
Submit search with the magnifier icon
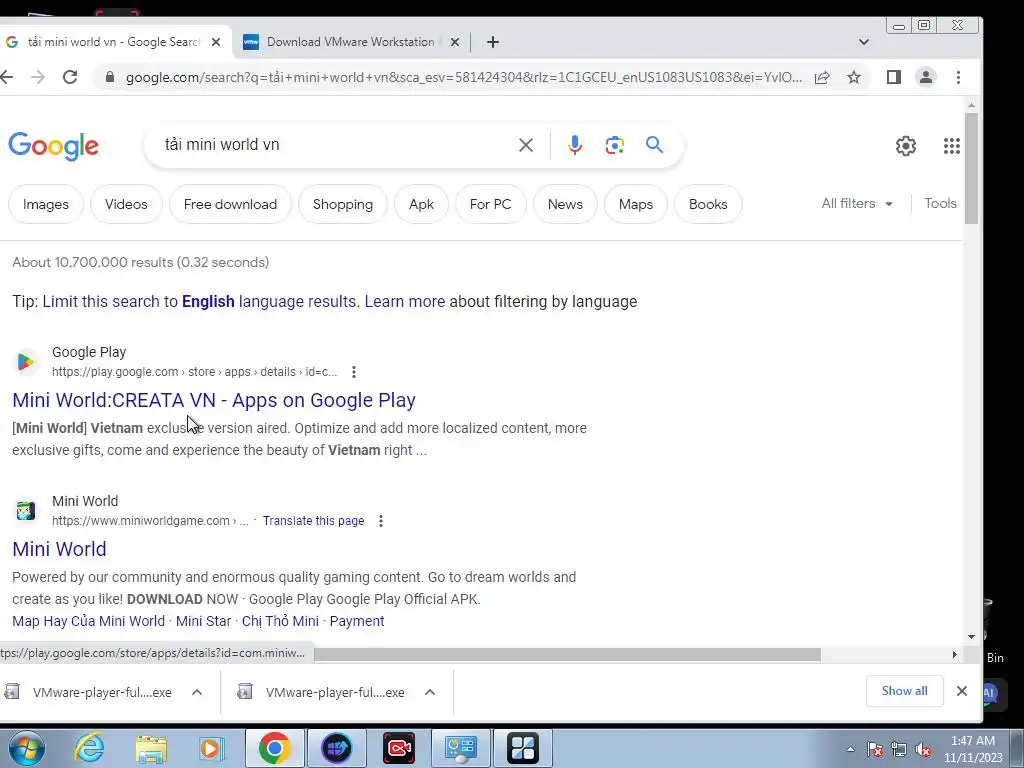654,144
